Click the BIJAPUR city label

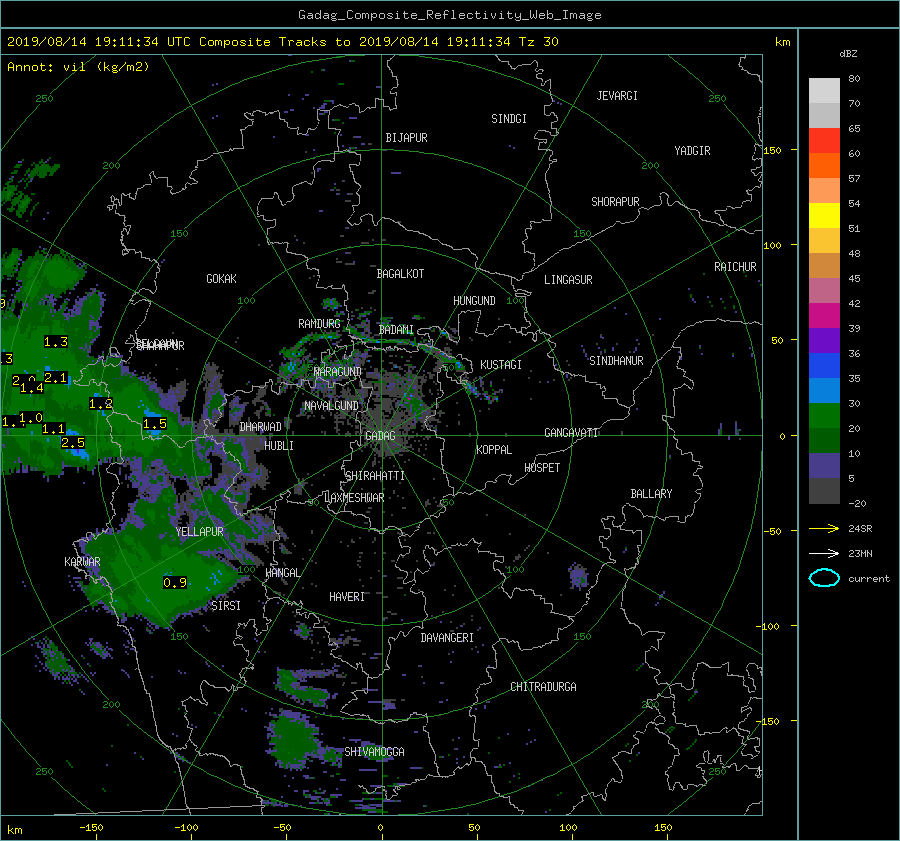point(406,138)
